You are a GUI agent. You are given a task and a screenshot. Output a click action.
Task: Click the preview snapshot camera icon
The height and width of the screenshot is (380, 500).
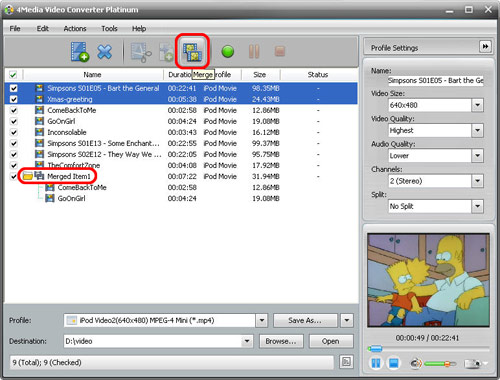pyautogui.click(x=474, y=363)
